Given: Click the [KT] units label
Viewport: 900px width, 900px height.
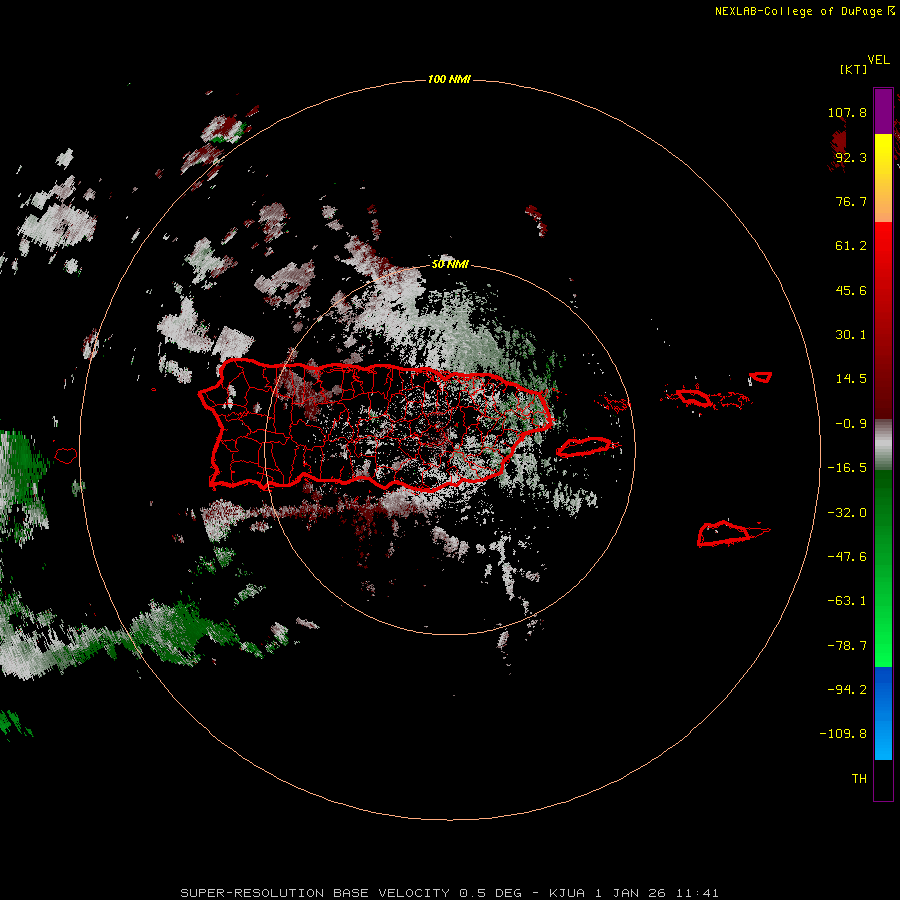Looking at the screenshot, I should (x=853, y=69).
